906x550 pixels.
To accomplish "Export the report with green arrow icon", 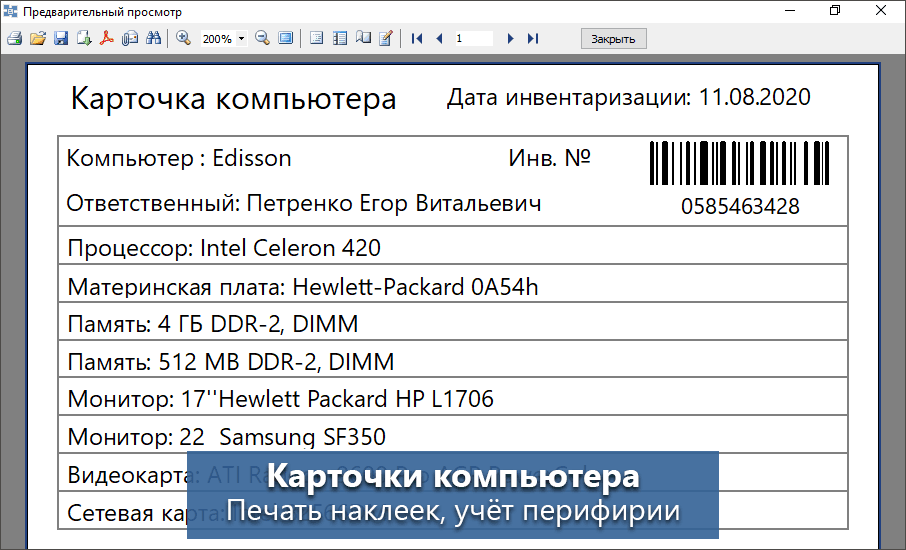I will pyautogui.click(x=84, y=39).
